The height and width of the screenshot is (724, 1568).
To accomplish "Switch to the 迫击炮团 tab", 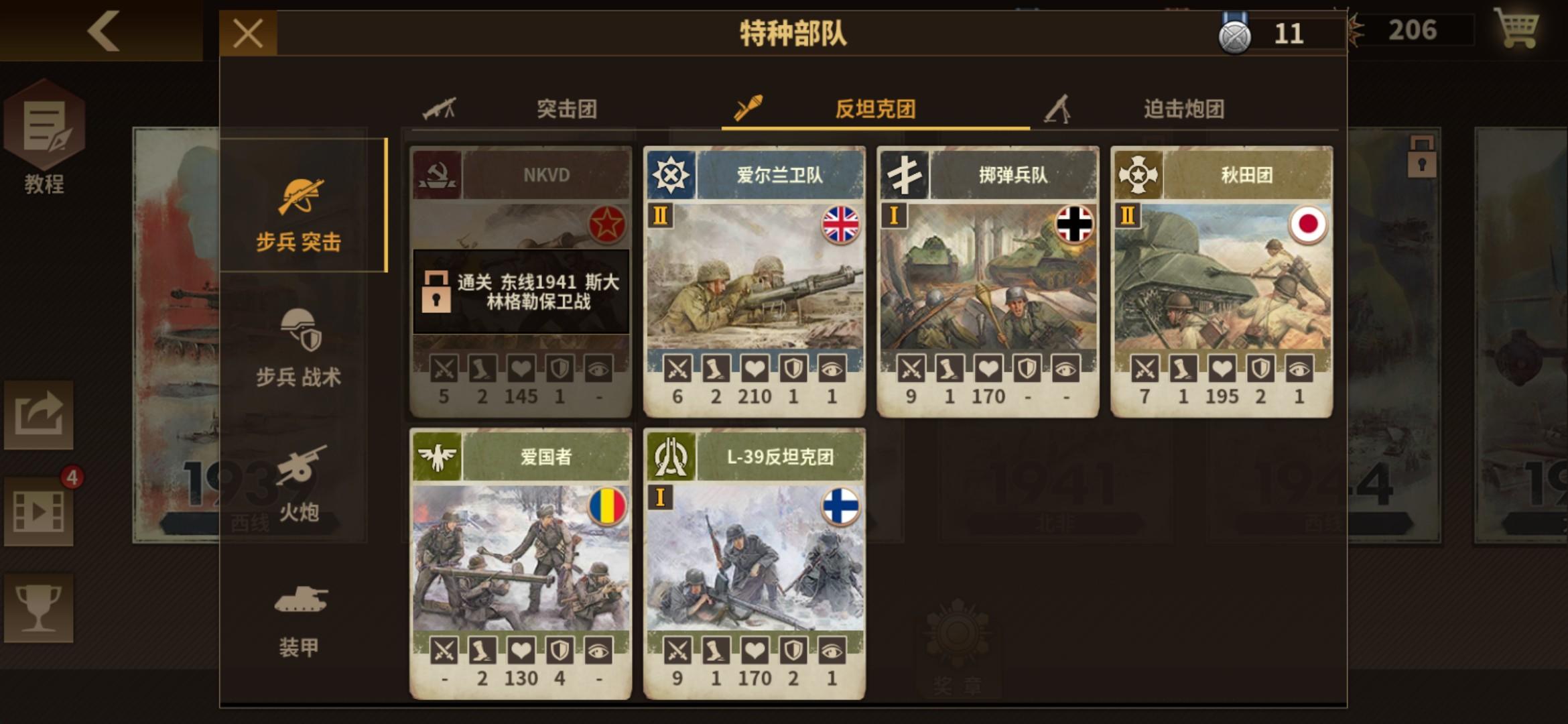I will [1184, 109].
